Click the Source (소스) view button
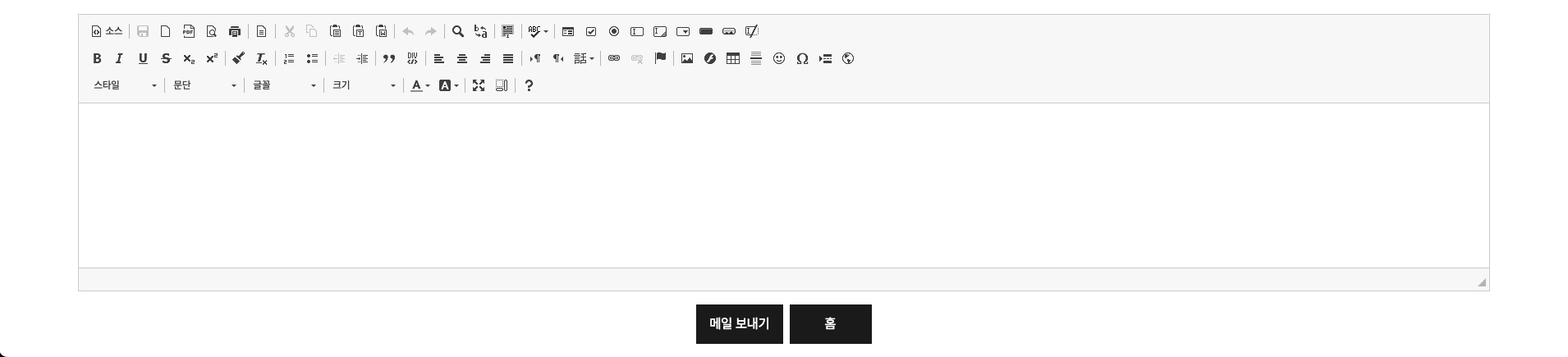 (x=107, y=32)
